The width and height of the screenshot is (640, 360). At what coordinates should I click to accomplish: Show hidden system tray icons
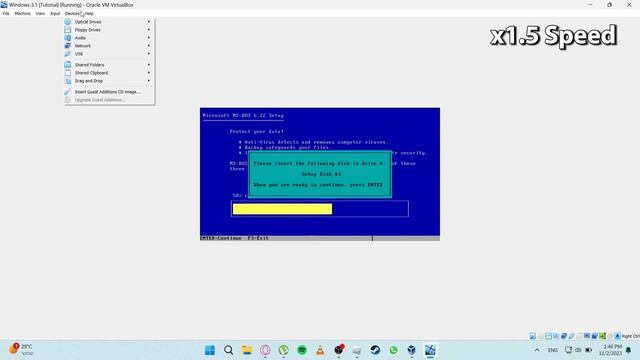pos(537,350)
